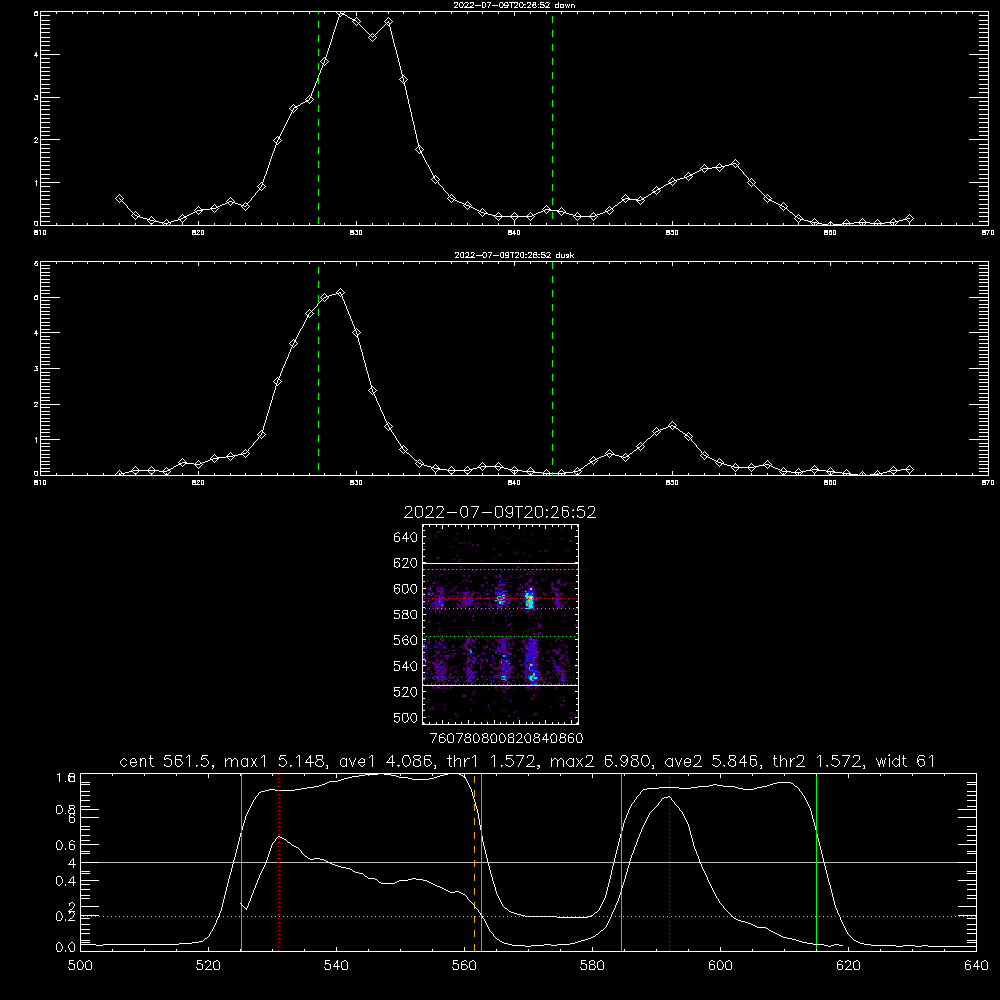Click the solid green line near 615
The width and height of the screenshot is (1000, 1000).
pos(816,861)
